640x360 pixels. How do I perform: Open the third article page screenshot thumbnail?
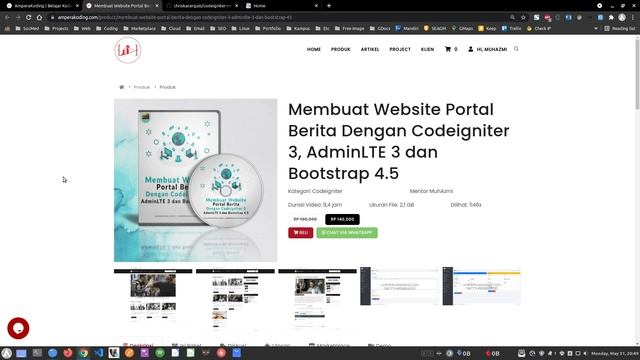[x=317, y=298]
